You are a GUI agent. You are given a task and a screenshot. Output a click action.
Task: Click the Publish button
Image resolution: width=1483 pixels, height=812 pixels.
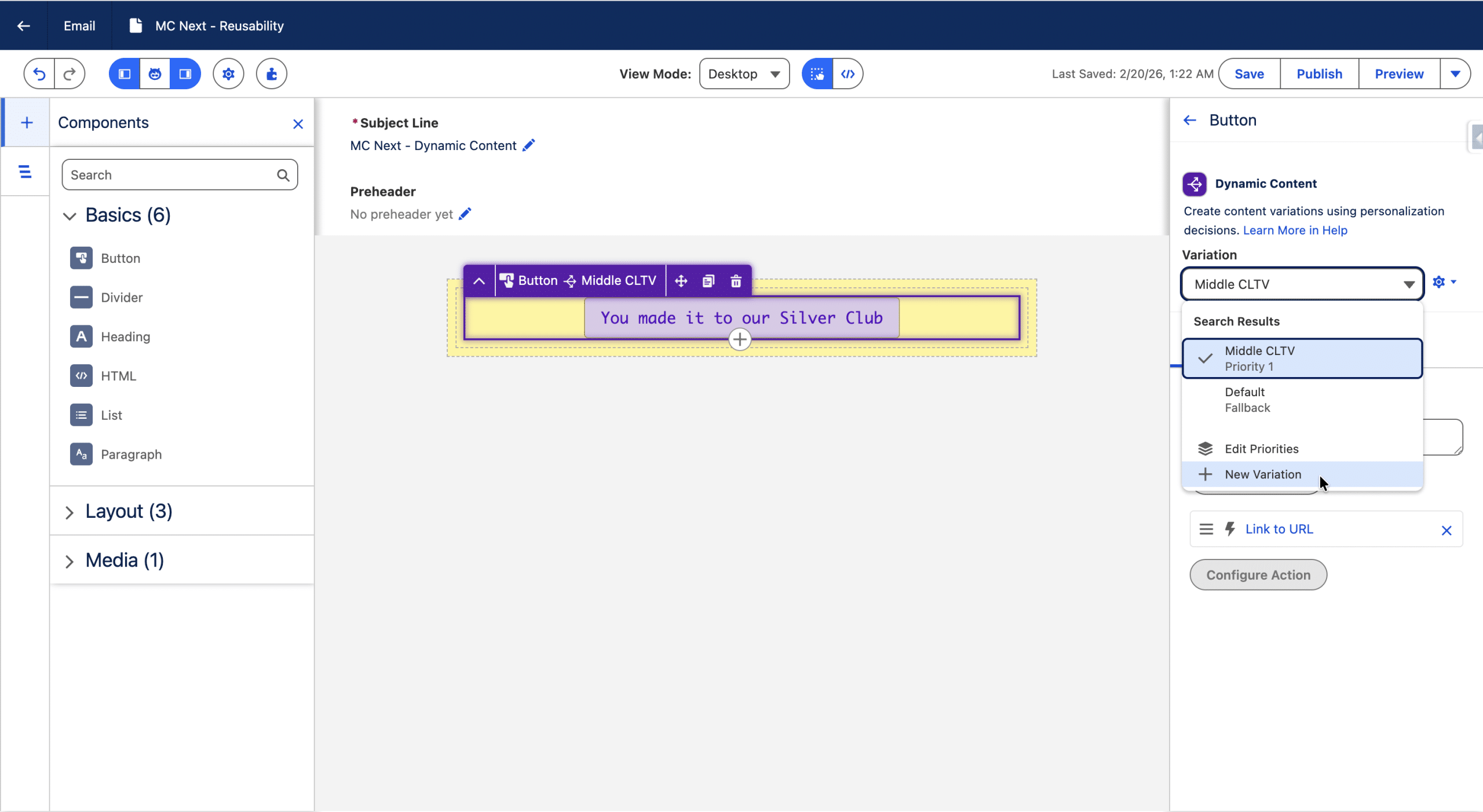point(1319,74)
